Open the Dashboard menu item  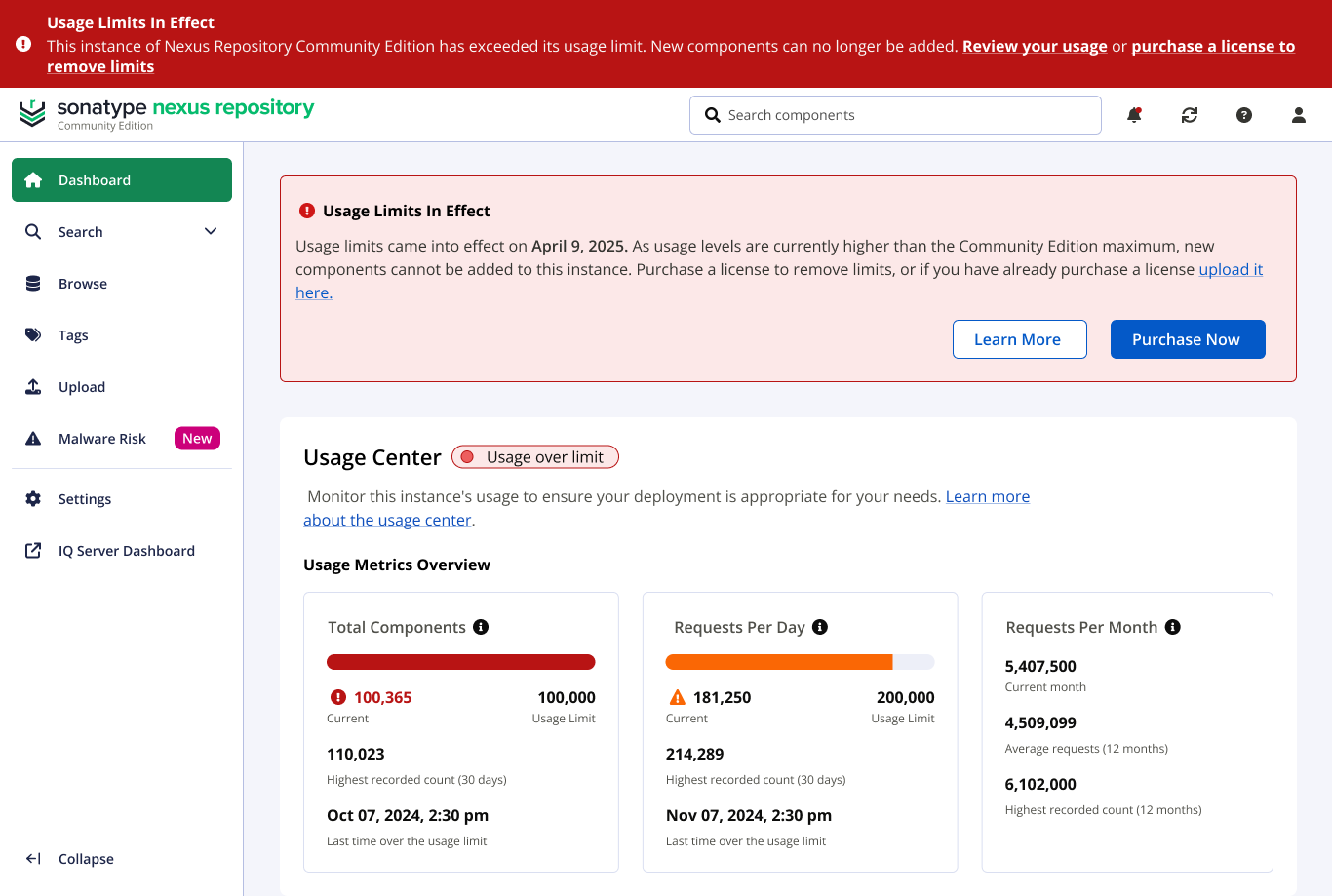tap(122, 180)
